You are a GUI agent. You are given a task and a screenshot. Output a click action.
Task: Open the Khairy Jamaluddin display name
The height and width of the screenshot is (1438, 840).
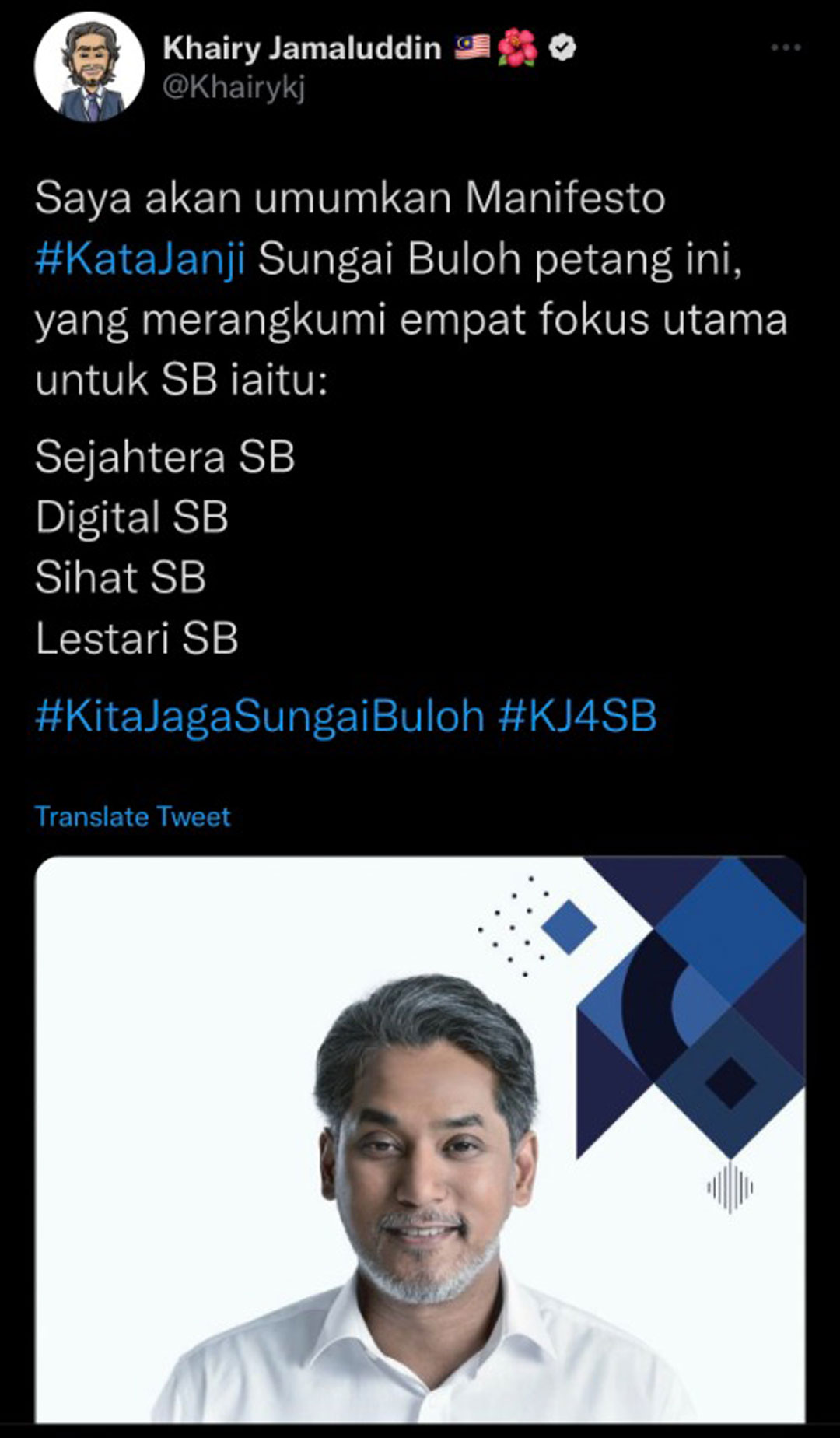[x=303, y=48]
